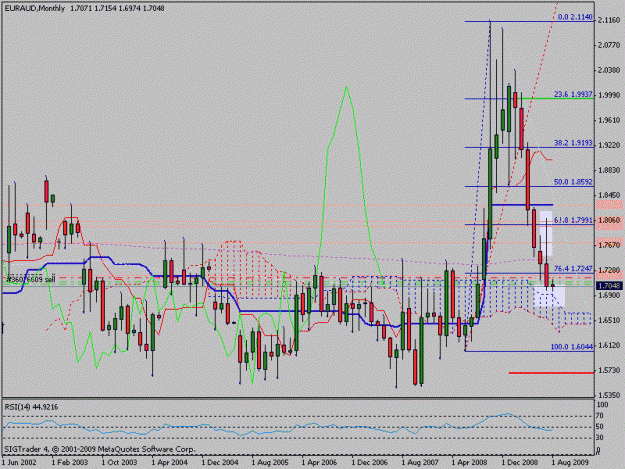Click the Fibonacci '50.0 1.8592' level label
This screenshot has height=469, width=625.
[573, 182]
